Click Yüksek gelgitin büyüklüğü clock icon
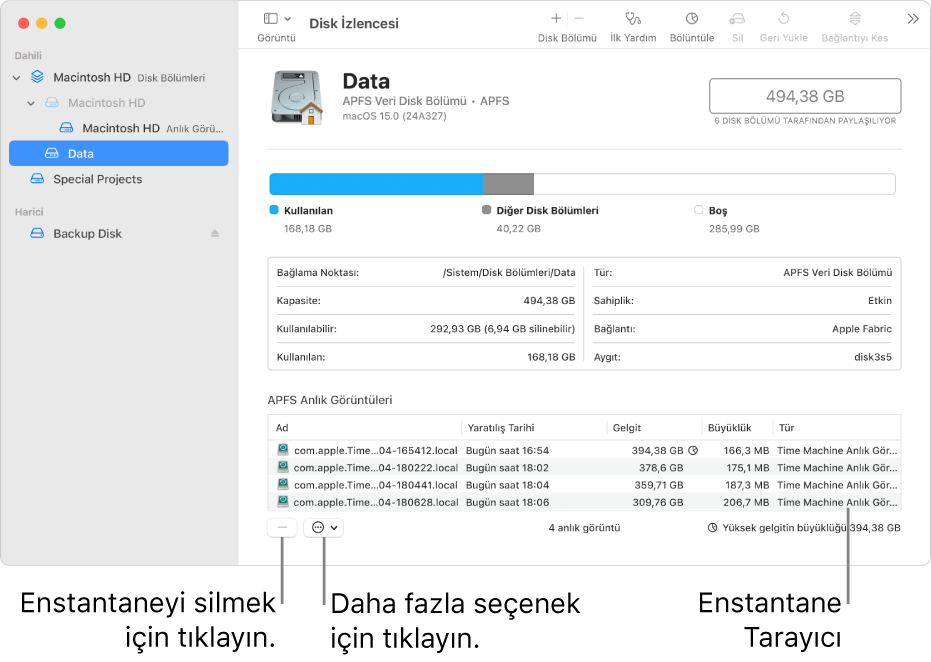This screenshot has height=662, width=931. click(712, 528)
